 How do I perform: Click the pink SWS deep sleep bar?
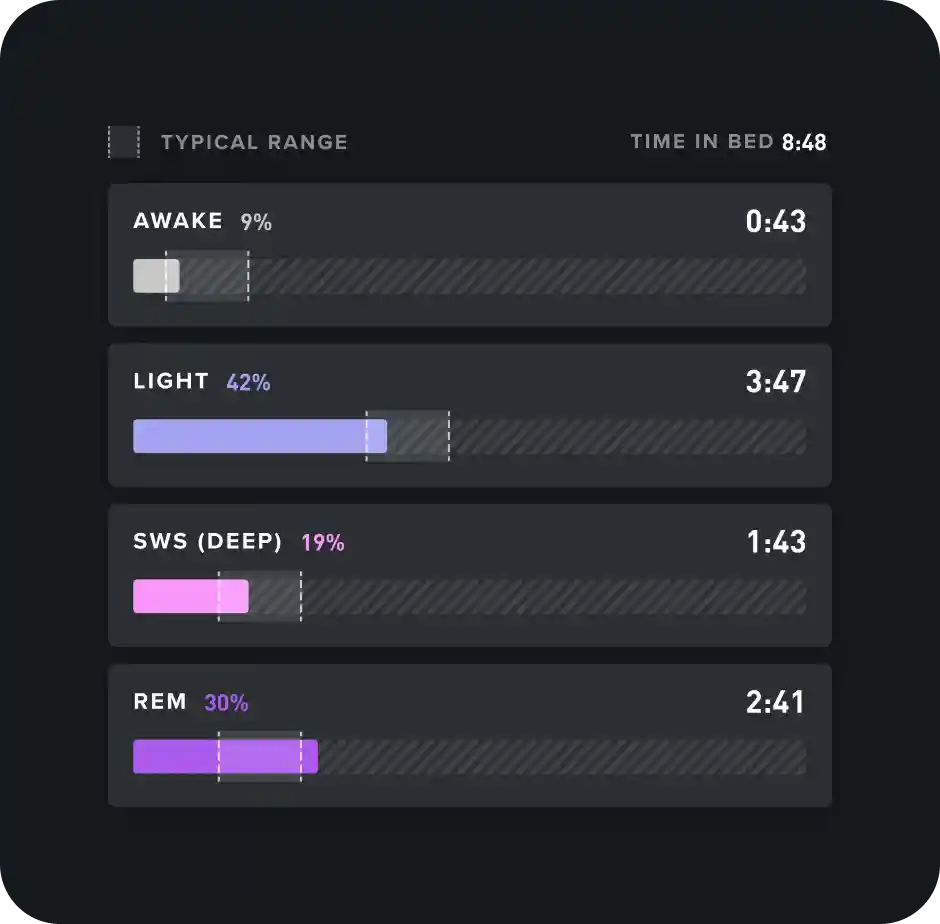[190, 596]
